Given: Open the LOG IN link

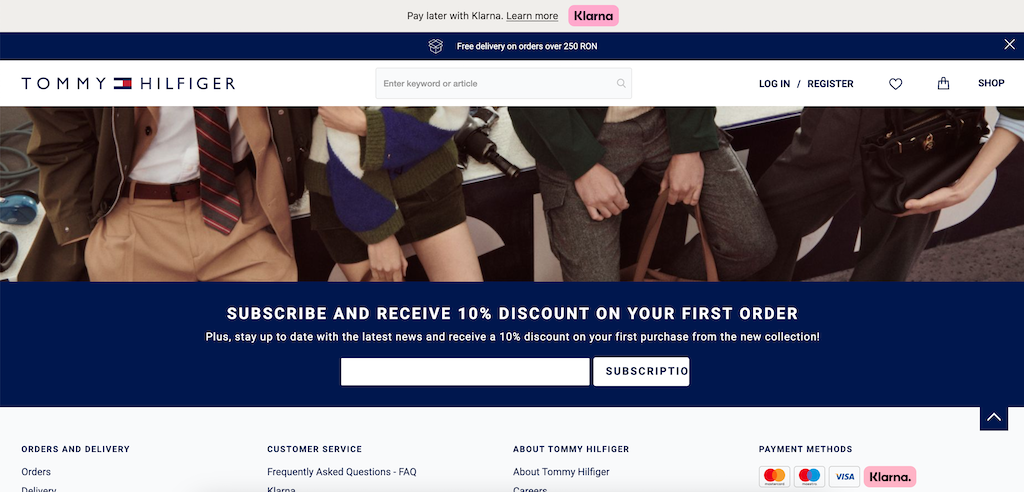Looking at the screenshot, I should [x=775, y=84].
